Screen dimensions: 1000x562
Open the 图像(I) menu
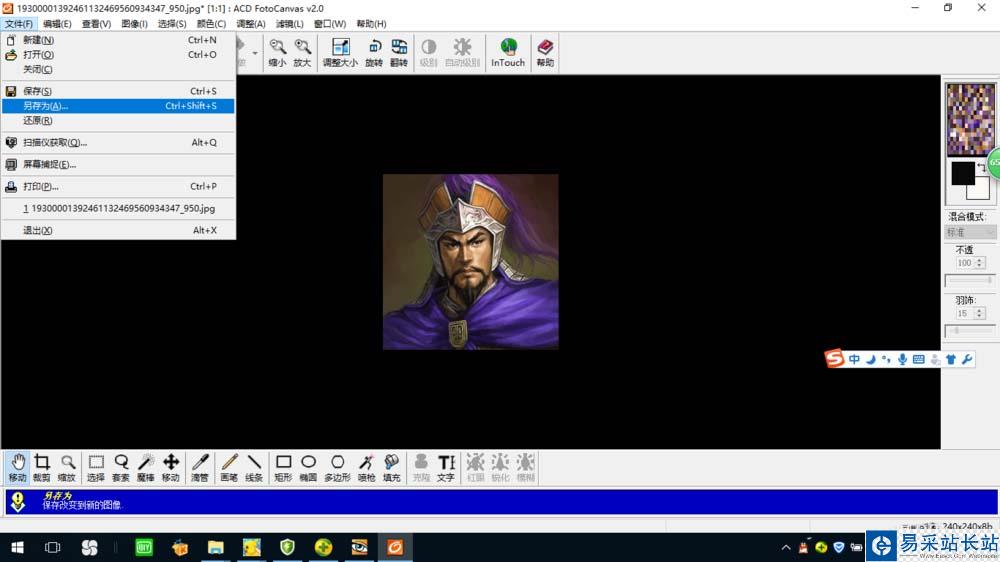point(135,24)
